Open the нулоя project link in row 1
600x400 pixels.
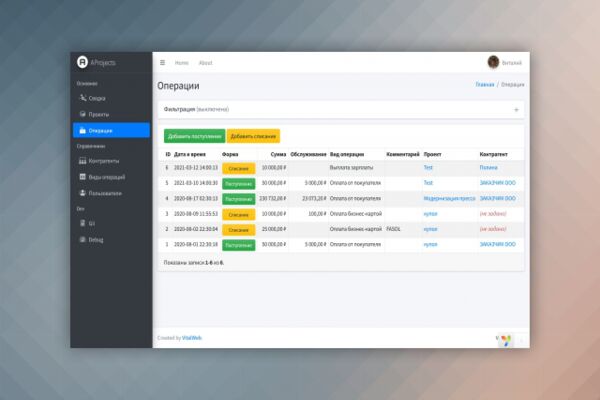pyautogui.click(x=430, y=244)
